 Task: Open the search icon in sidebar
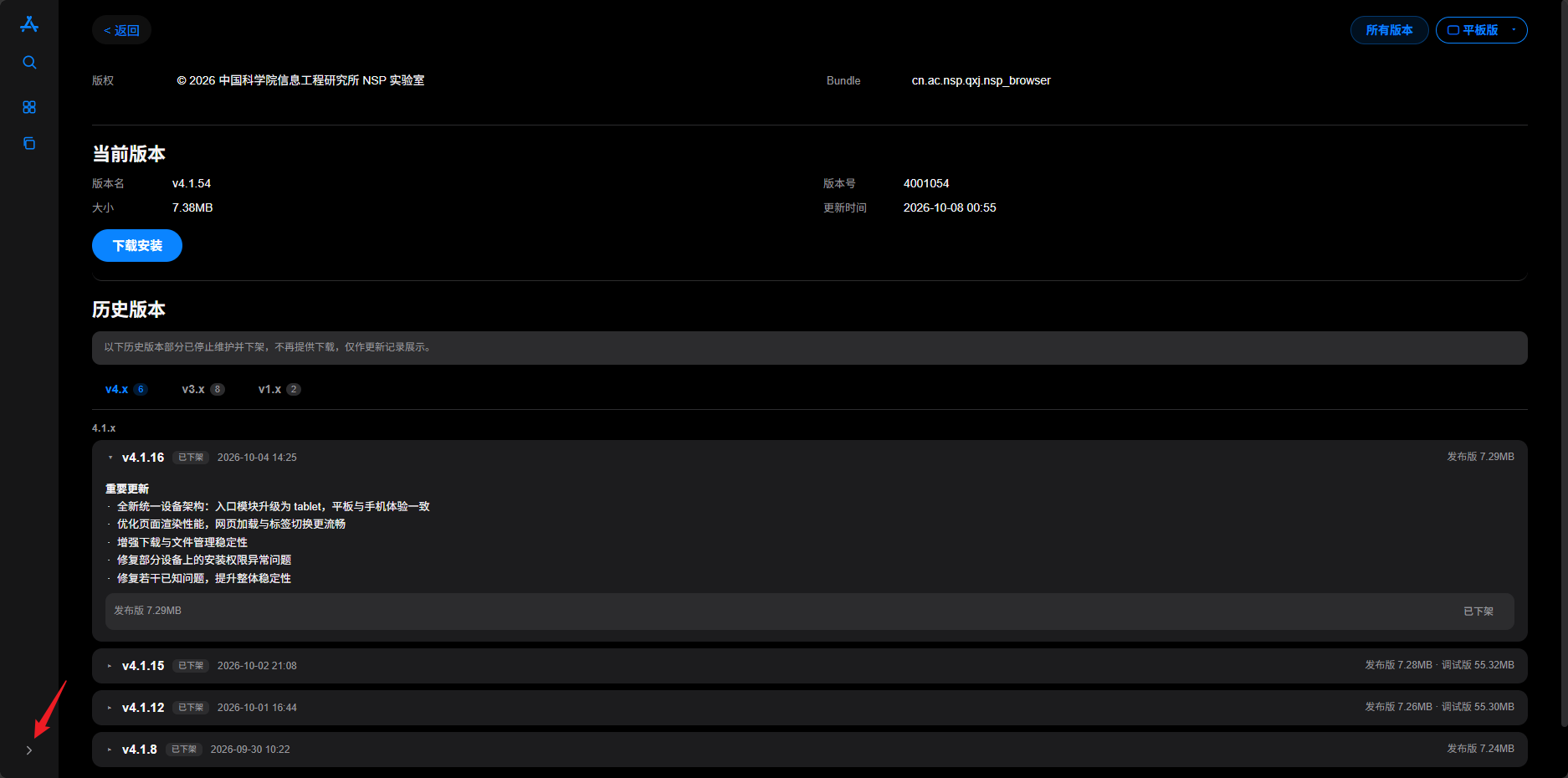pyautogui.click(x=29, y=63)
